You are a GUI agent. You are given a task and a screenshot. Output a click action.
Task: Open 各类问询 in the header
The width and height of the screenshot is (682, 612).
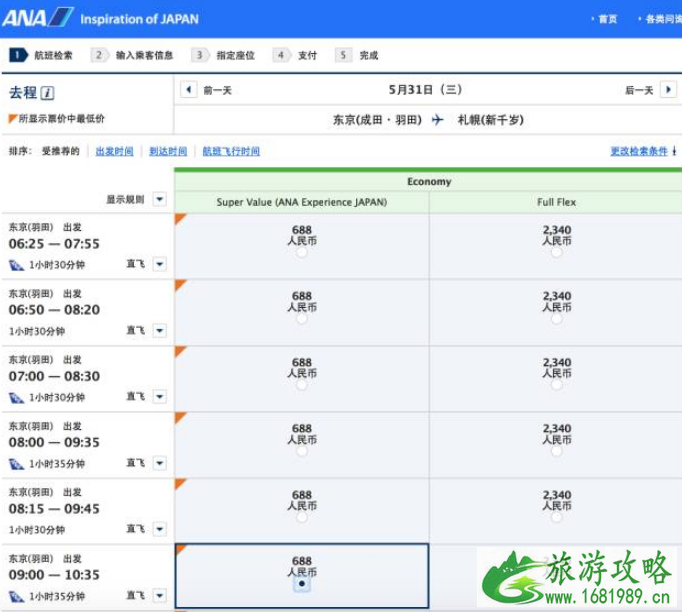[664, 19]
